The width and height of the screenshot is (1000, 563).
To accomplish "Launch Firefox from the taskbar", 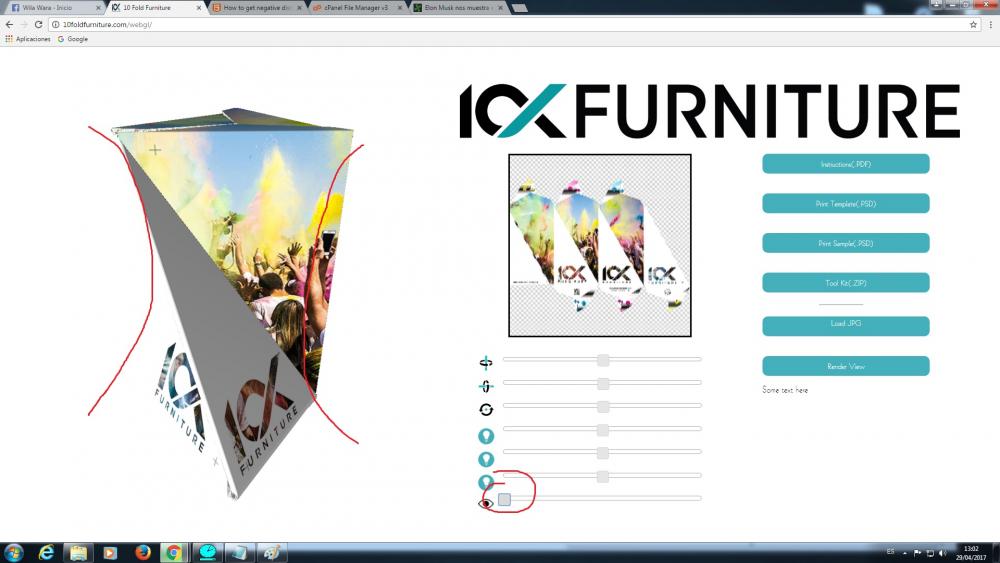I will pos(142,552).
